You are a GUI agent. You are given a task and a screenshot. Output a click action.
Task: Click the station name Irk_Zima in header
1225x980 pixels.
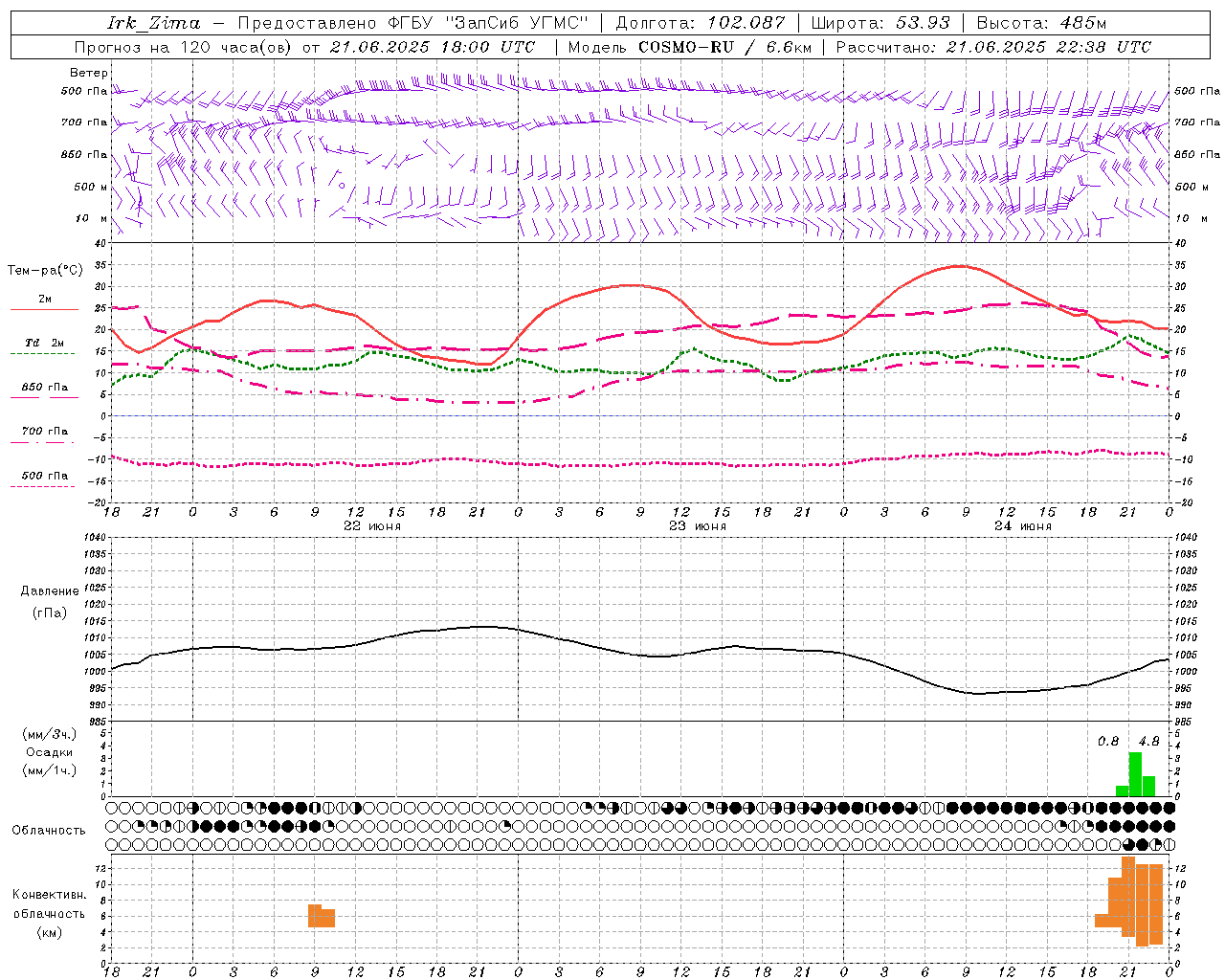[154, 23]
